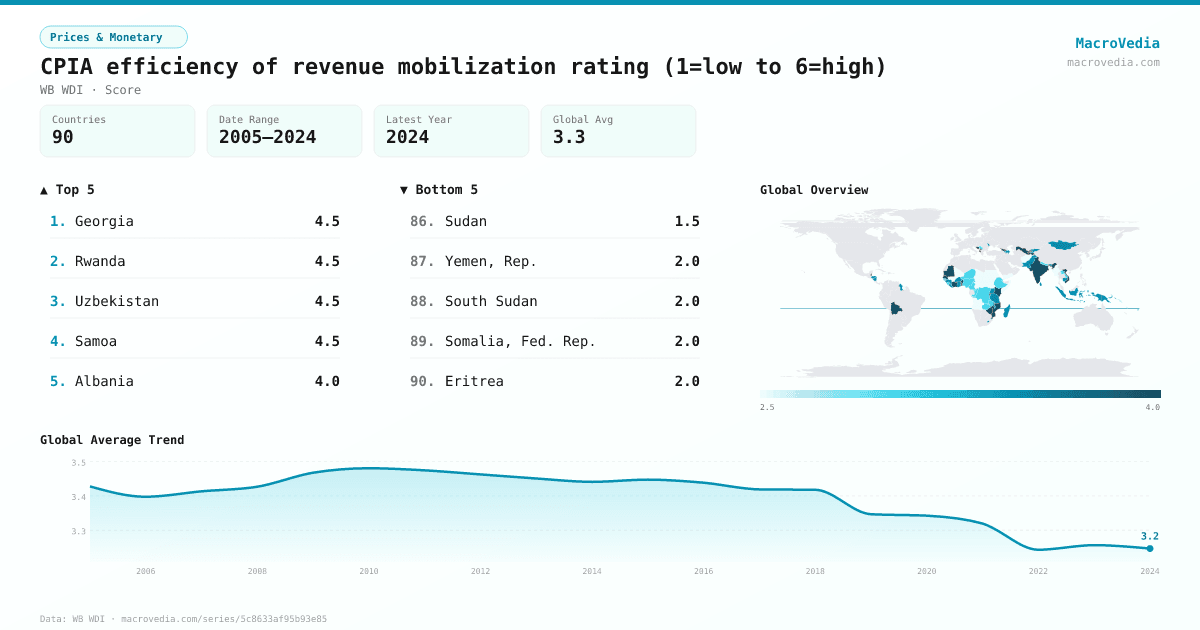Click the color gradient legend below the map
This screenshot has height=630, width=1200.
click(x=958, y=392)
